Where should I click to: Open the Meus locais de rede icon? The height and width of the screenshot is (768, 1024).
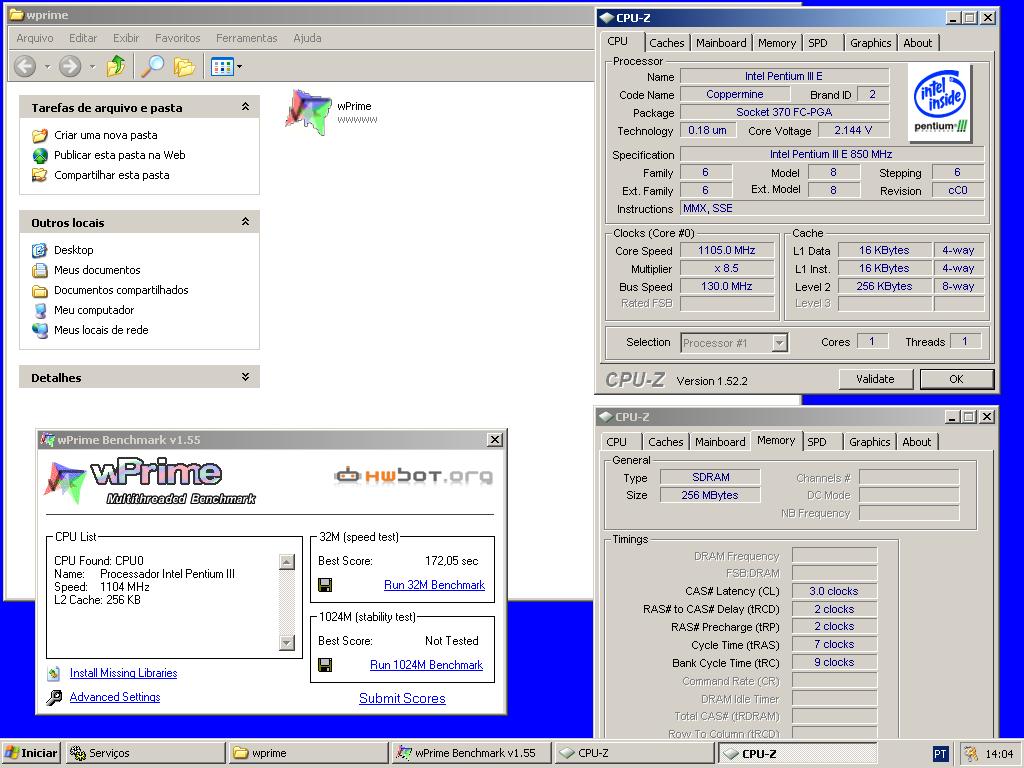click(40, 330)
